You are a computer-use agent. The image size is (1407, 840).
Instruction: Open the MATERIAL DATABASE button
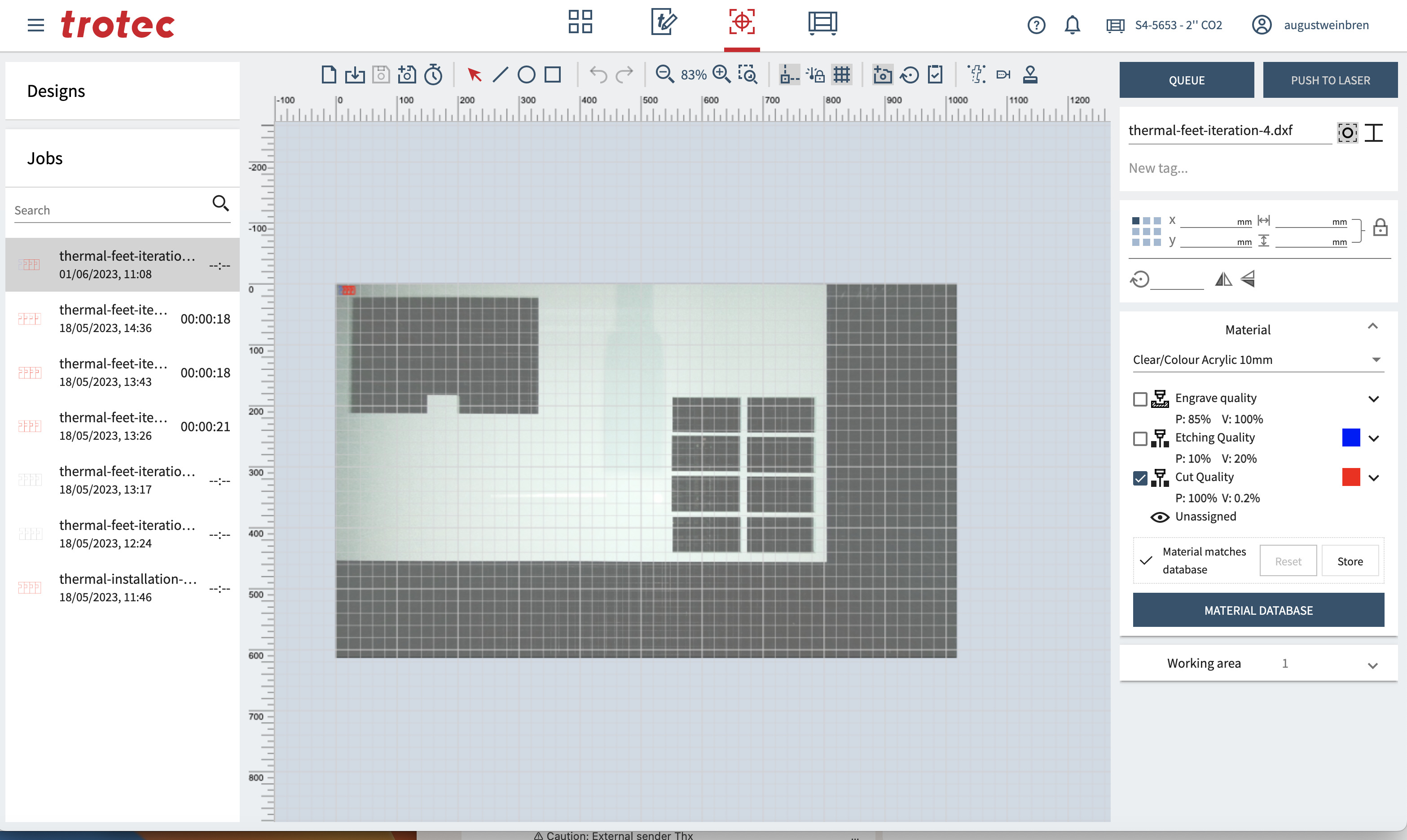coord(1258,610)
